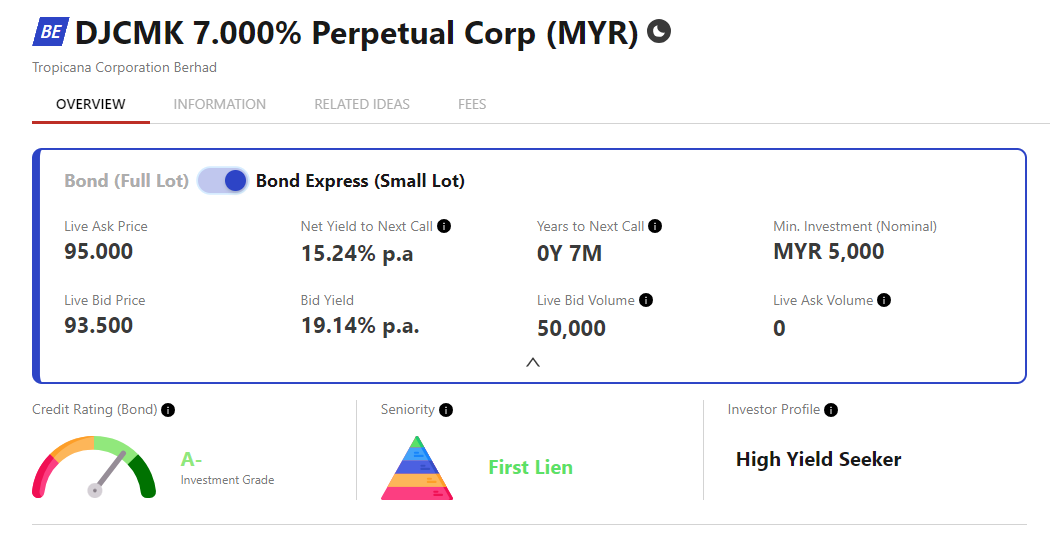Open info icon beside Investor Profile
Image resolution: width=1050 pixels, height=546 pixels.
831,410
